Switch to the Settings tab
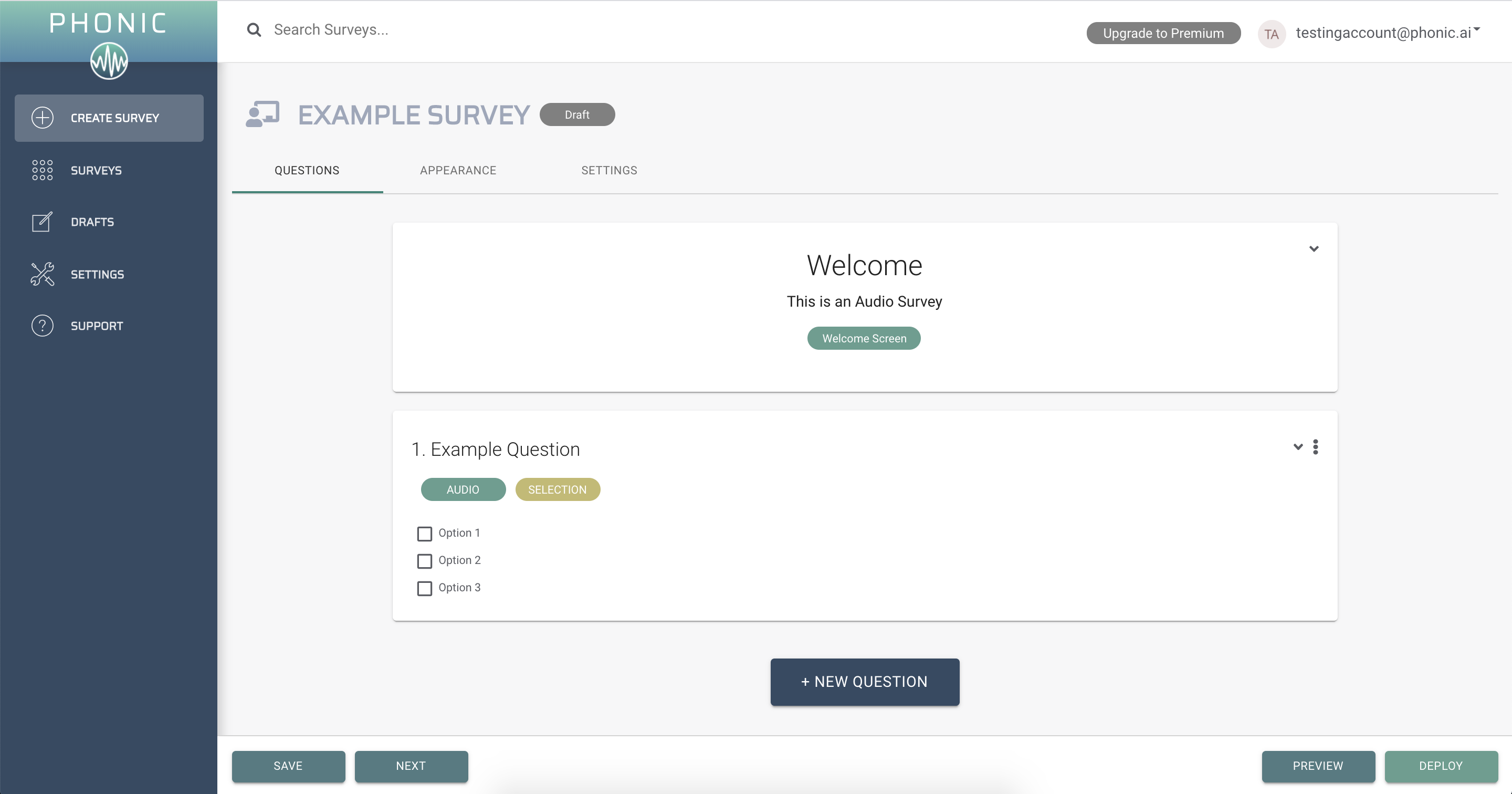The height and width of the screenshot is (794, 1512). coord(608,170)
